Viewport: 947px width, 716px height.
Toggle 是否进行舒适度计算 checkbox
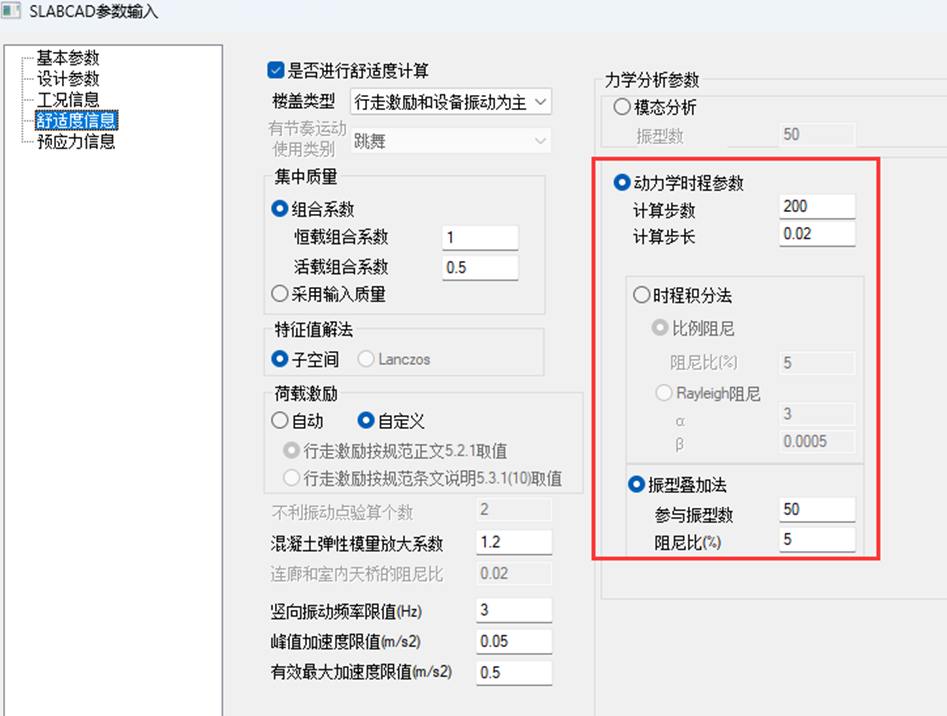point(275,70)
